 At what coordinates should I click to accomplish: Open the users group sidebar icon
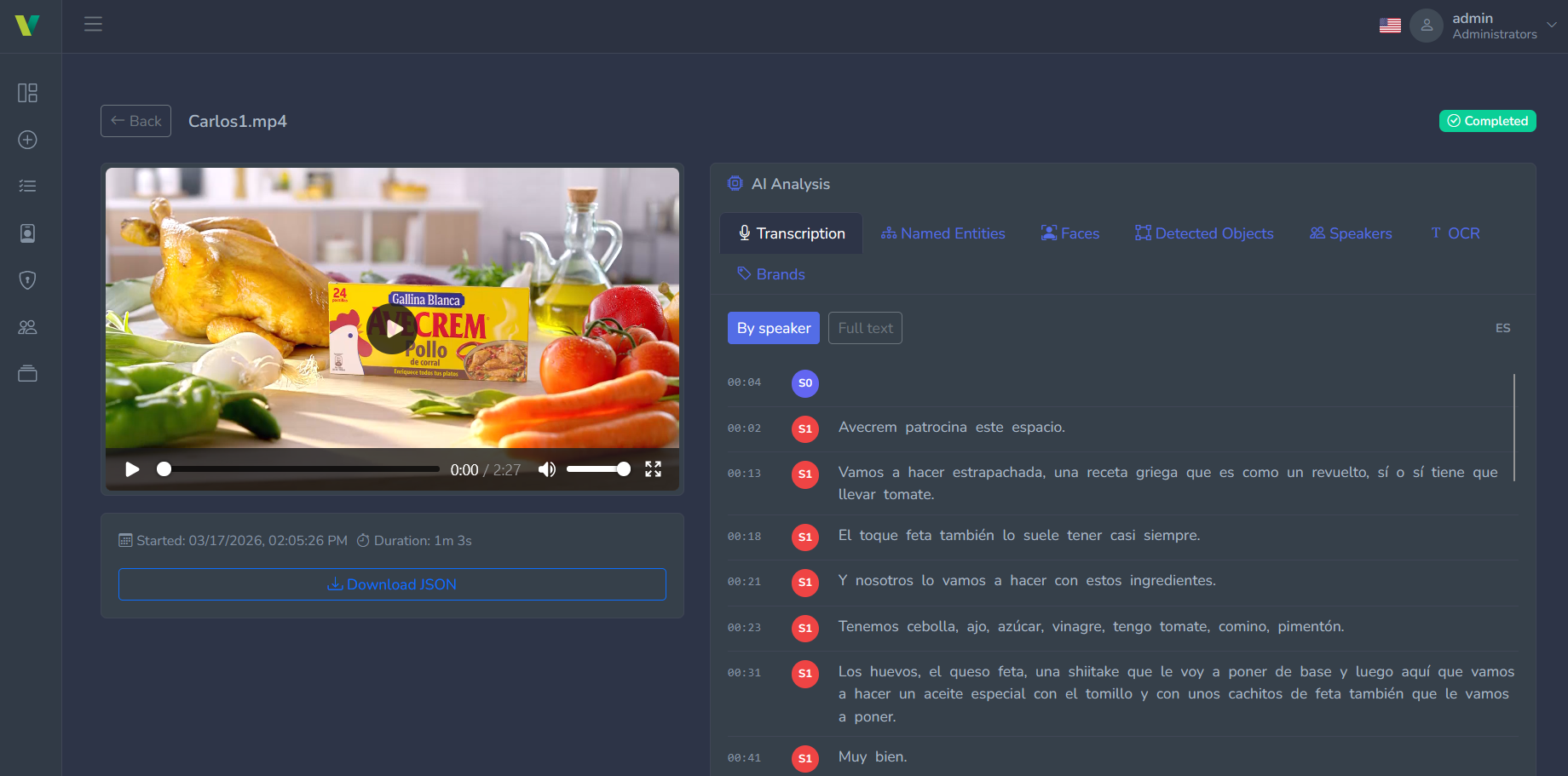coord(27,327)
